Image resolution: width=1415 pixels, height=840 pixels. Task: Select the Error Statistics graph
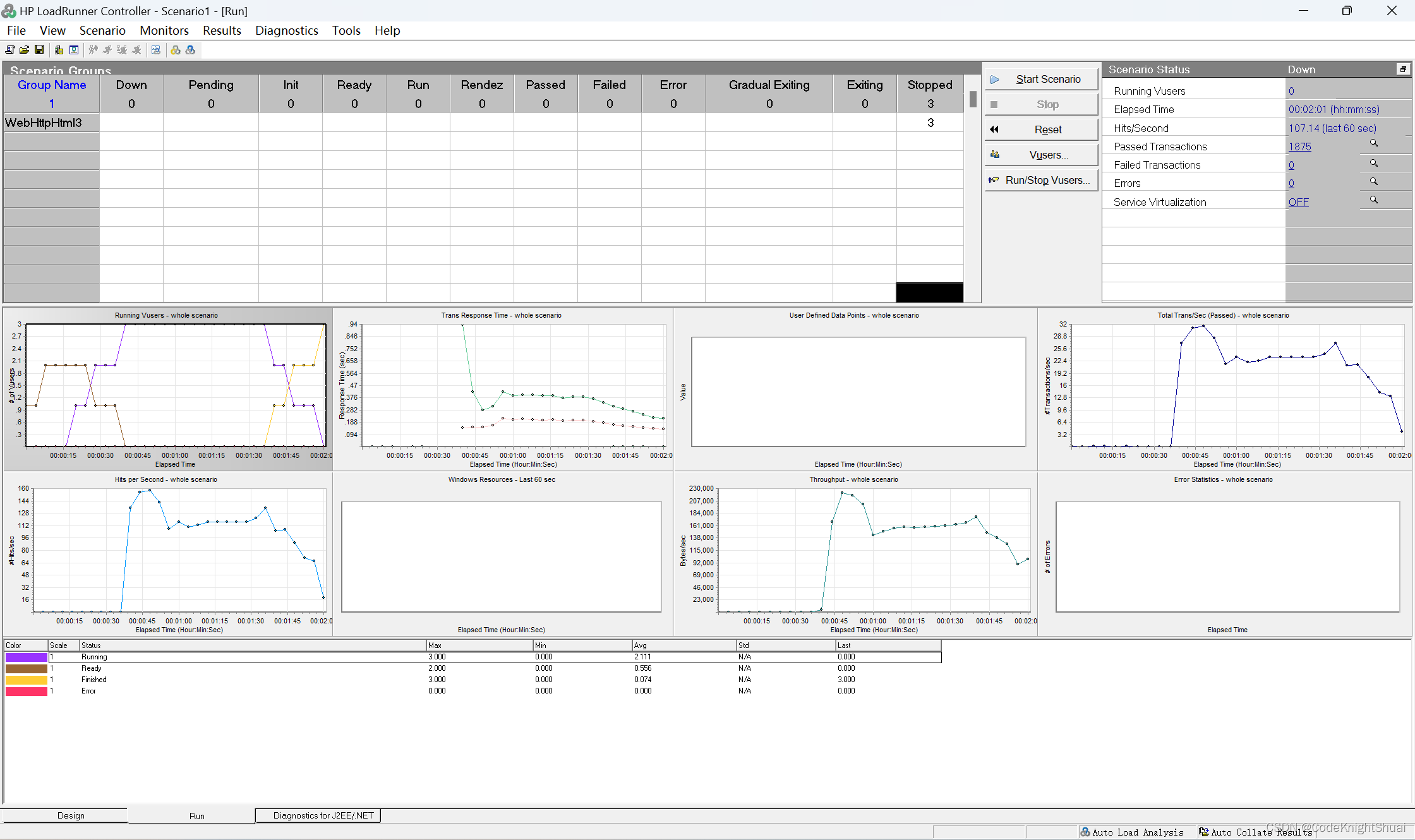(x=1225, y=555)
